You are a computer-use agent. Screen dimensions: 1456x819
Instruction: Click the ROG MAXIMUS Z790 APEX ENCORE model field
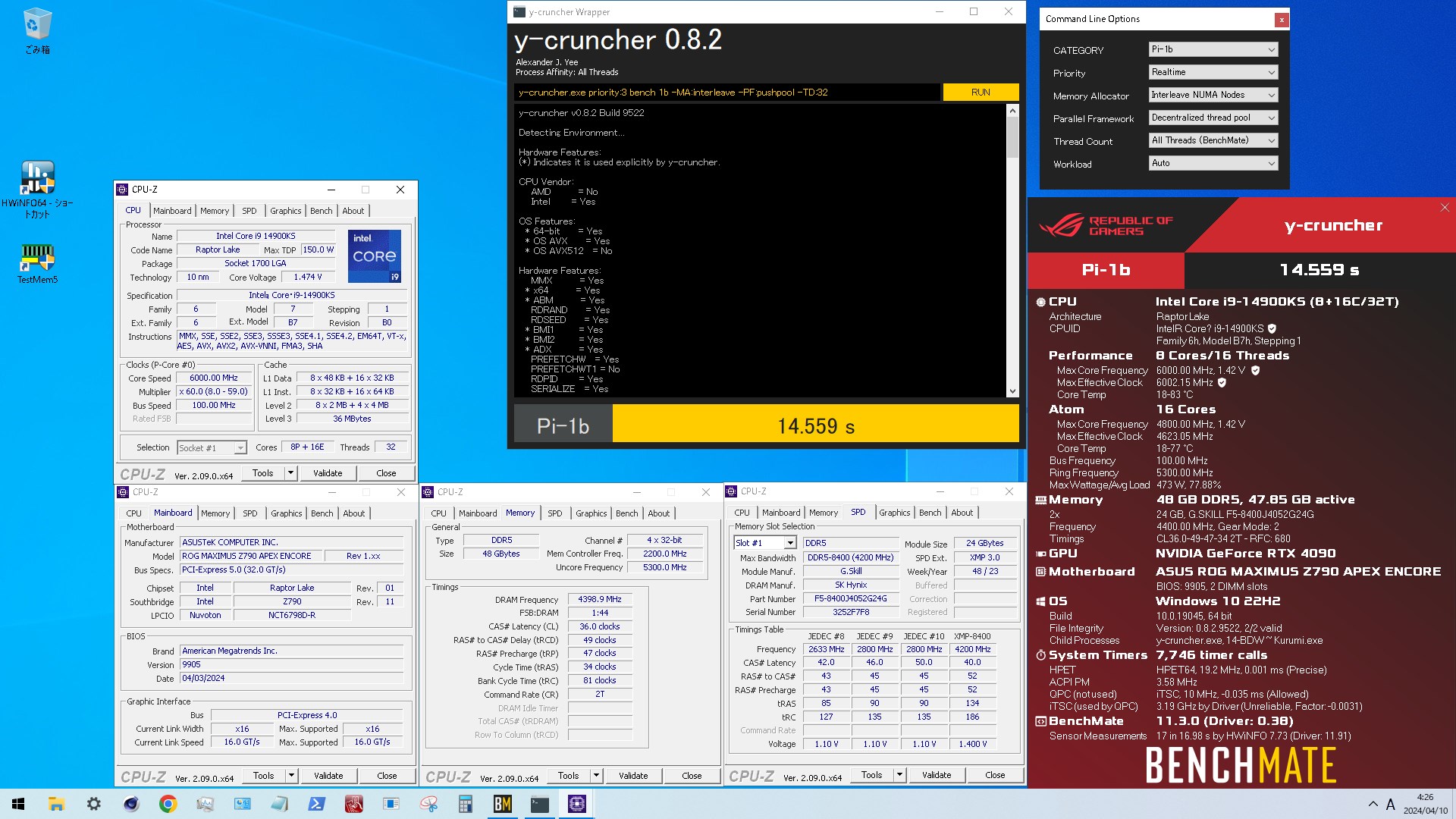[251, 556]
